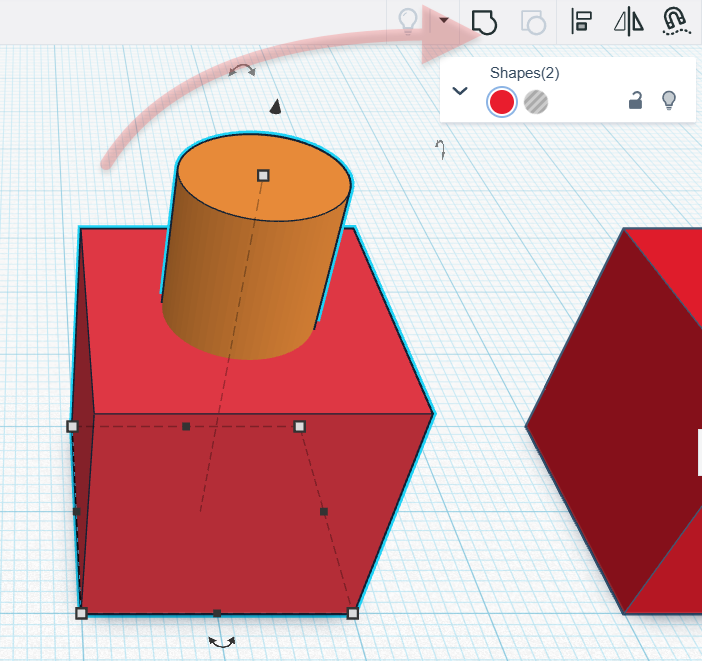Click the Show all lightbulb in toolbar
Screen dimensions: 702x661
click(x=407, y=22)
